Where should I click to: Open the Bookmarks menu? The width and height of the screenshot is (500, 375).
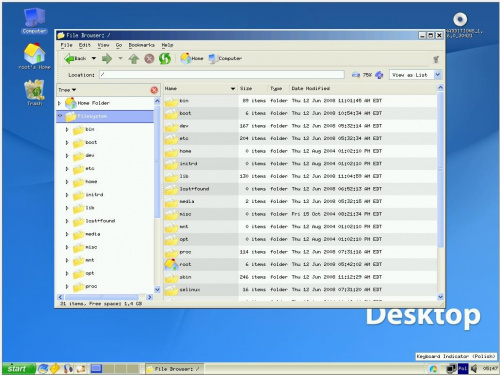tap(141, 45)
